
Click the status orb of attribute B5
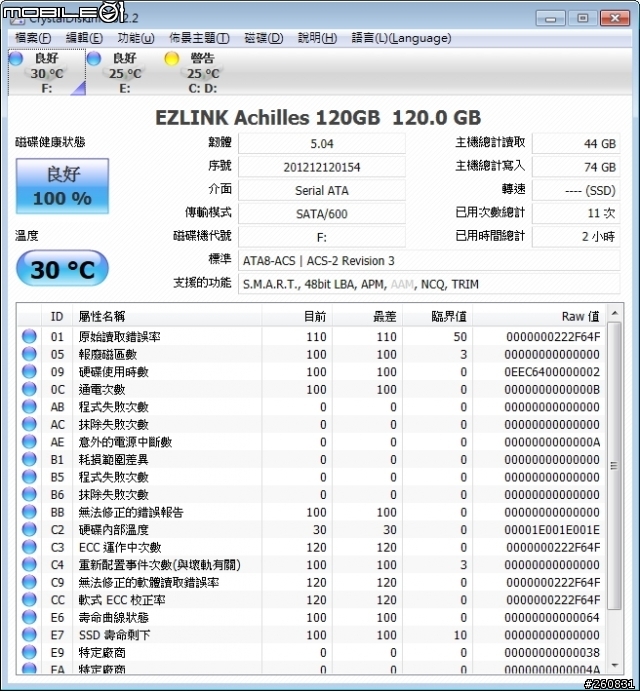29,477
